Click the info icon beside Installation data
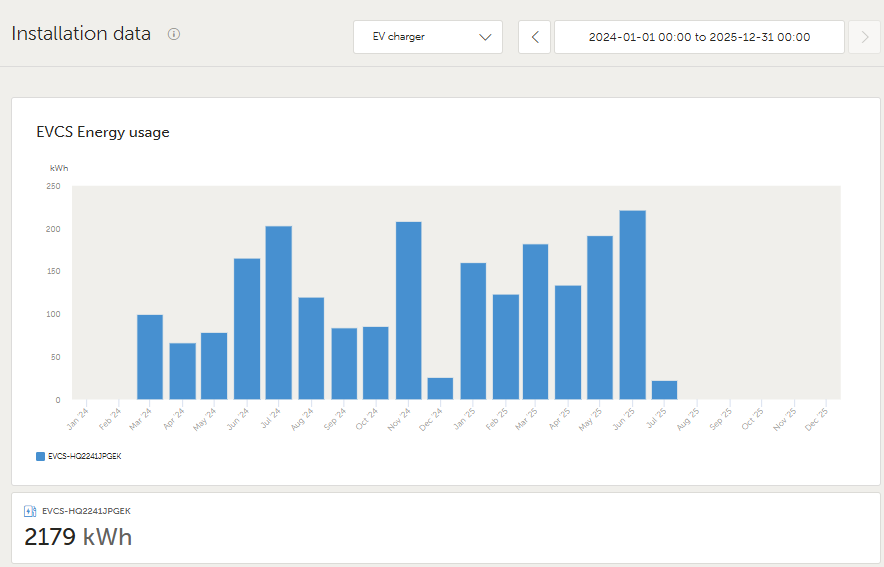Screen dimensions: 884x567 [x=174, y=34]
